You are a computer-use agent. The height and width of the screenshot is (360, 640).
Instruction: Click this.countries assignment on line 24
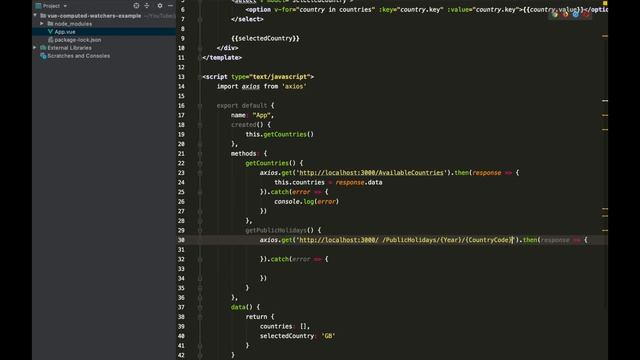[x=328, y=182]
